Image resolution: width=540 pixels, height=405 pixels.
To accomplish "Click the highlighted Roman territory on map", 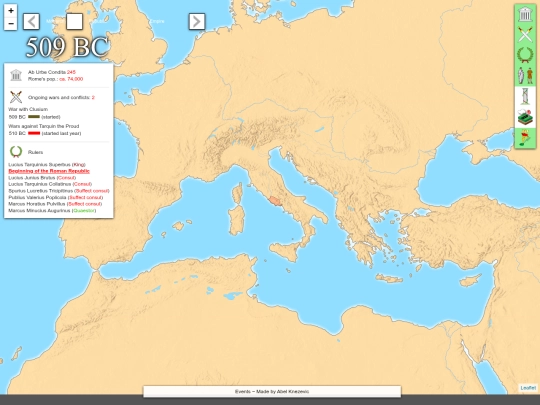I will (x=276, y=201).
